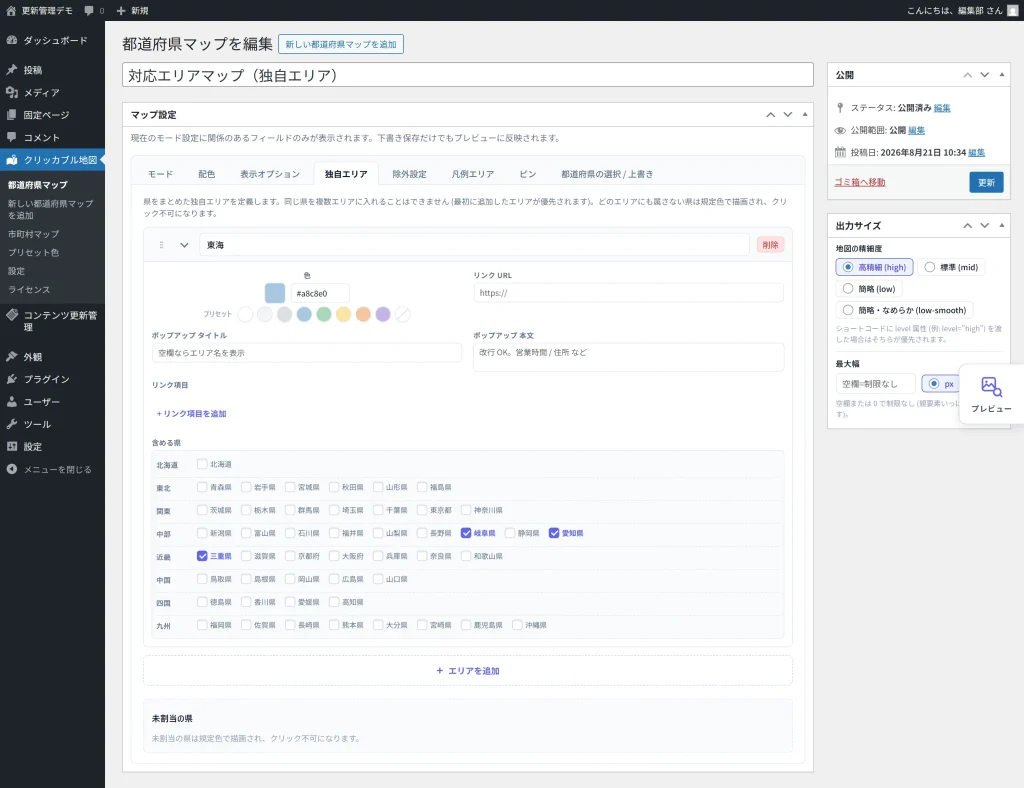1024x788 pixels.
Task: Open the プラグイン plugin icon
Action: tap(12, 379)
